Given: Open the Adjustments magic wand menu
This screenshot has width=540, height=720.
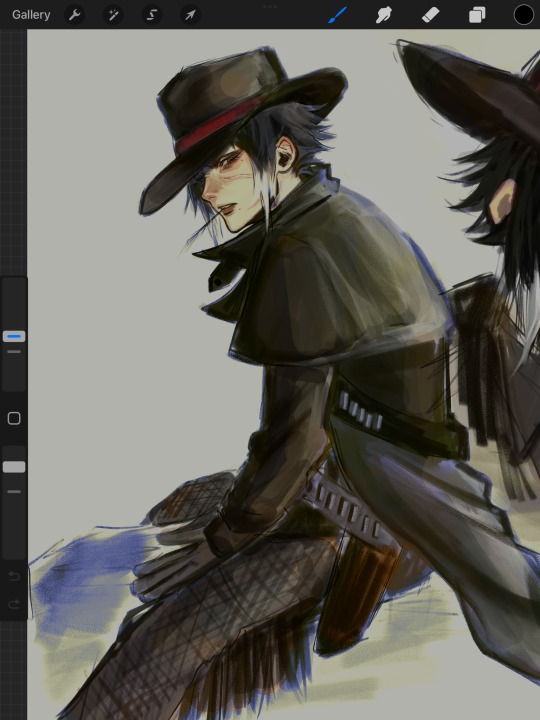Looking at the screenshot, I should 113,15.
